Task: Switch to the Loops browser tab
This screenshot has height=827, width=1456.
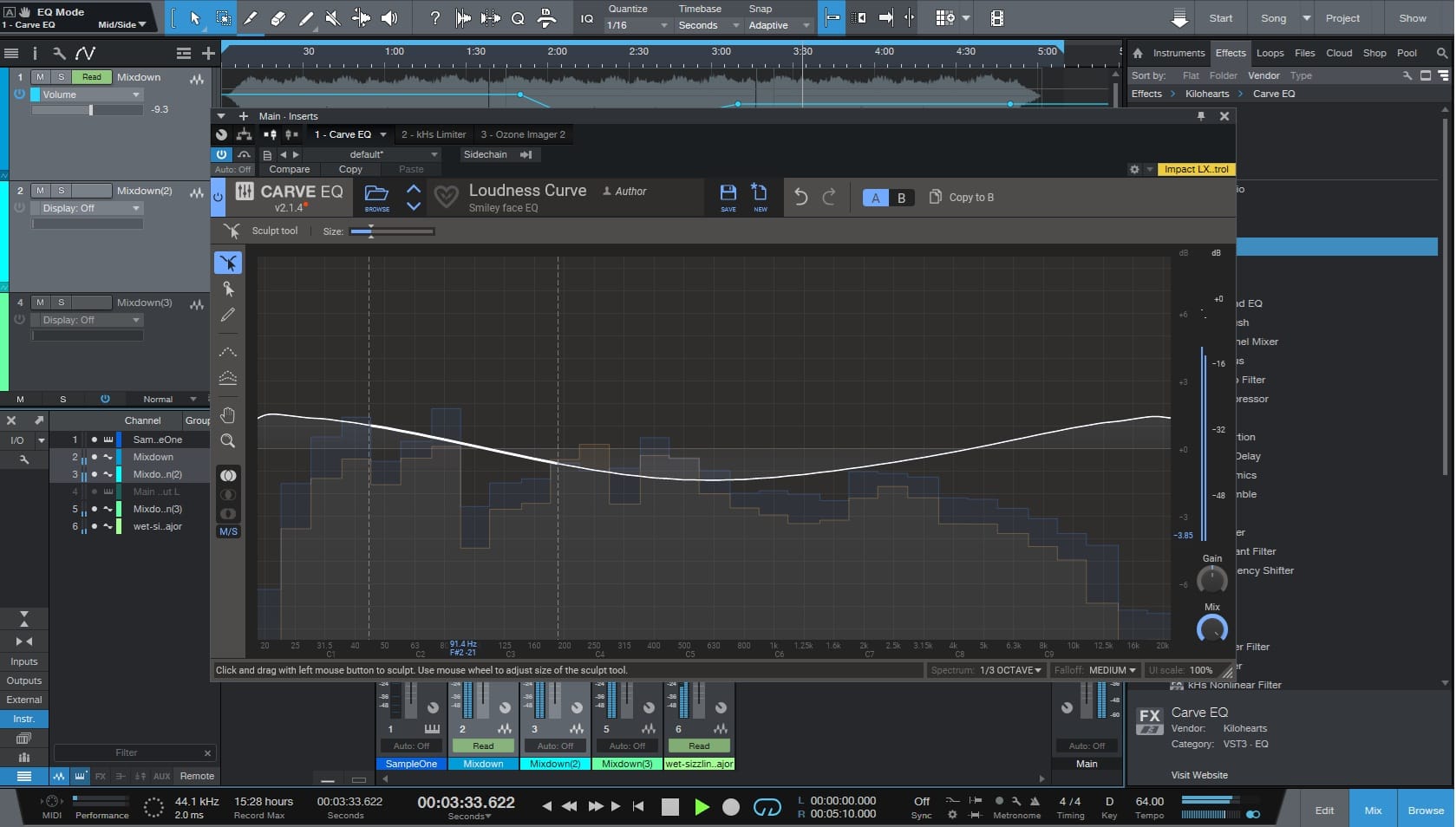Action: (1270, 53)
